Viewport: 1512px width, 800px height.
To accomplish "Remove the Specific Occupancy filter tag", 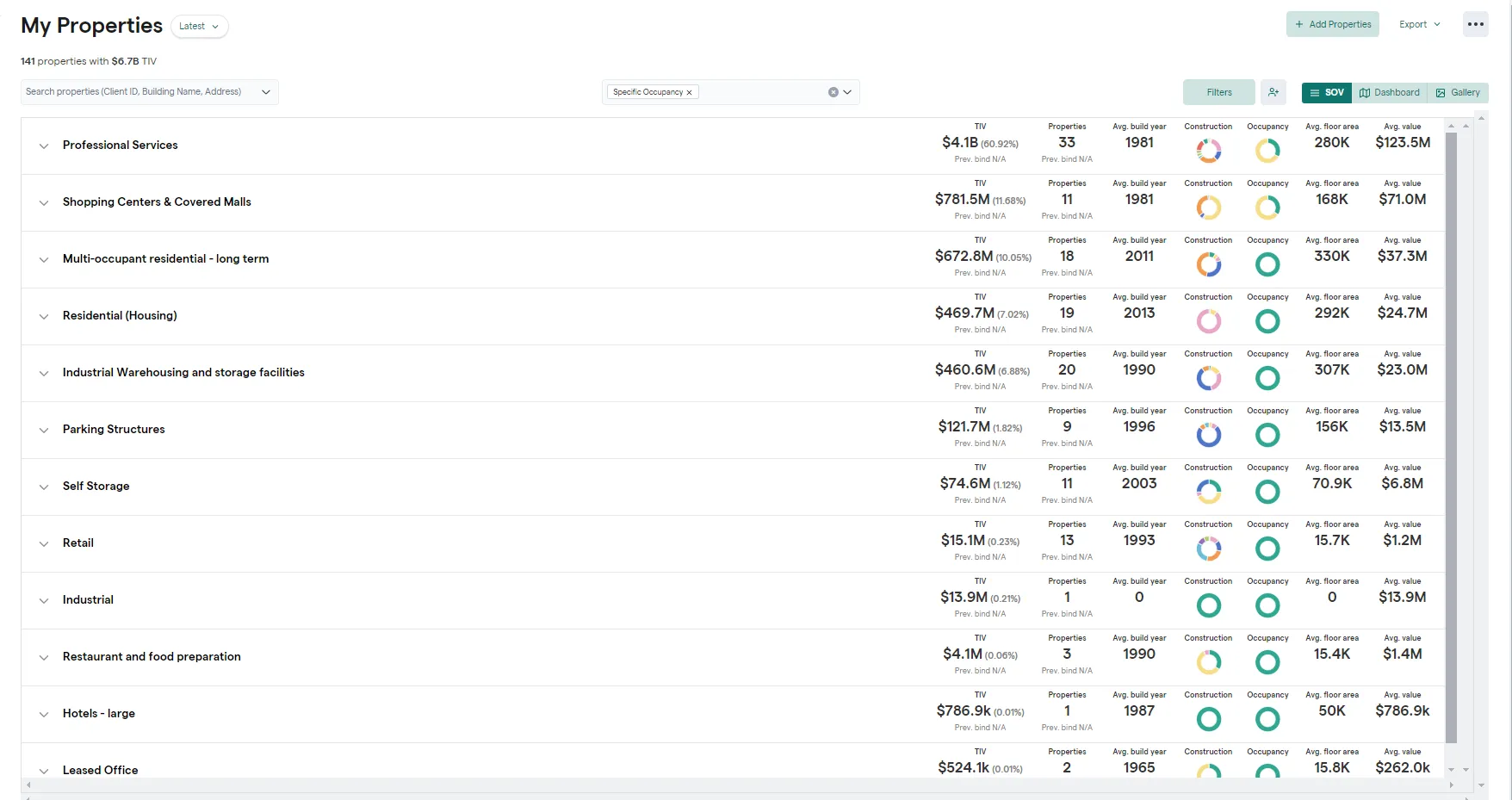I will 689,92.
